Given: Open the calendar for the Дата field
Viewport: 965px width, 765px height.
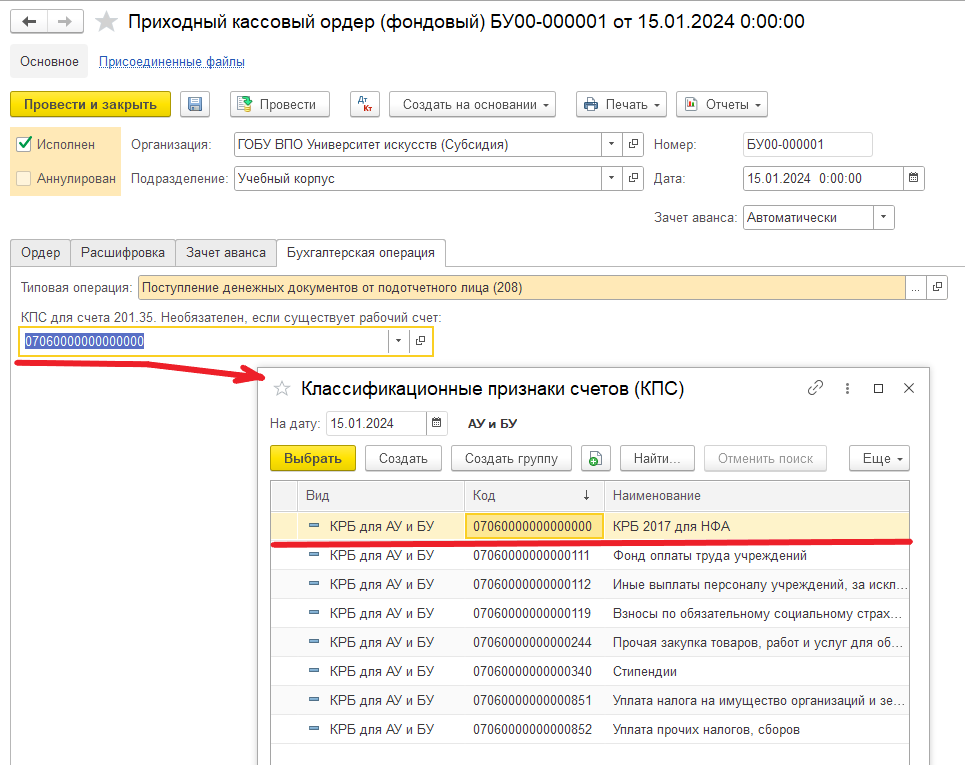Looking at the screenshot, I should (x=913, y=178).
